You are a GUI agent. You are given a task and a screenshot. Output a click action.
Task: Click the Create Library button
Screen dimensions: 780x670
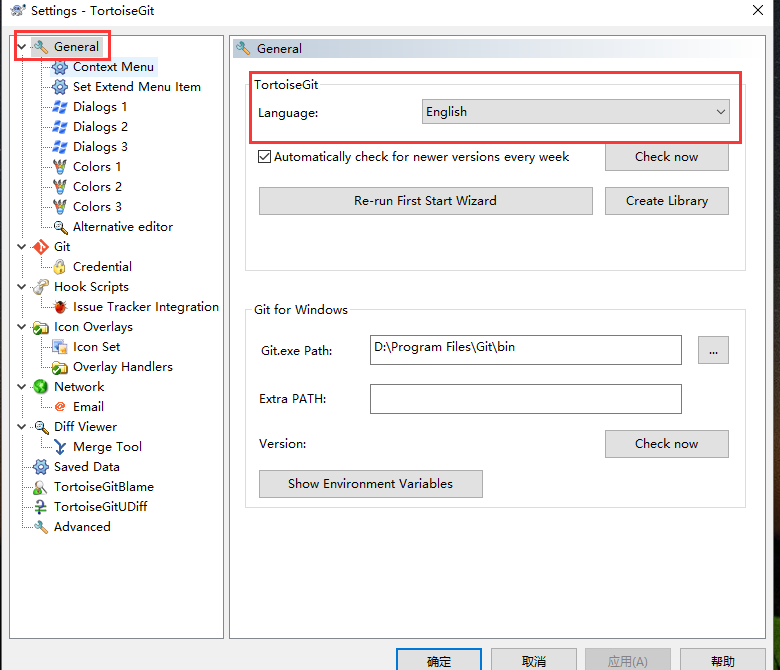click(x=667, y=200)
